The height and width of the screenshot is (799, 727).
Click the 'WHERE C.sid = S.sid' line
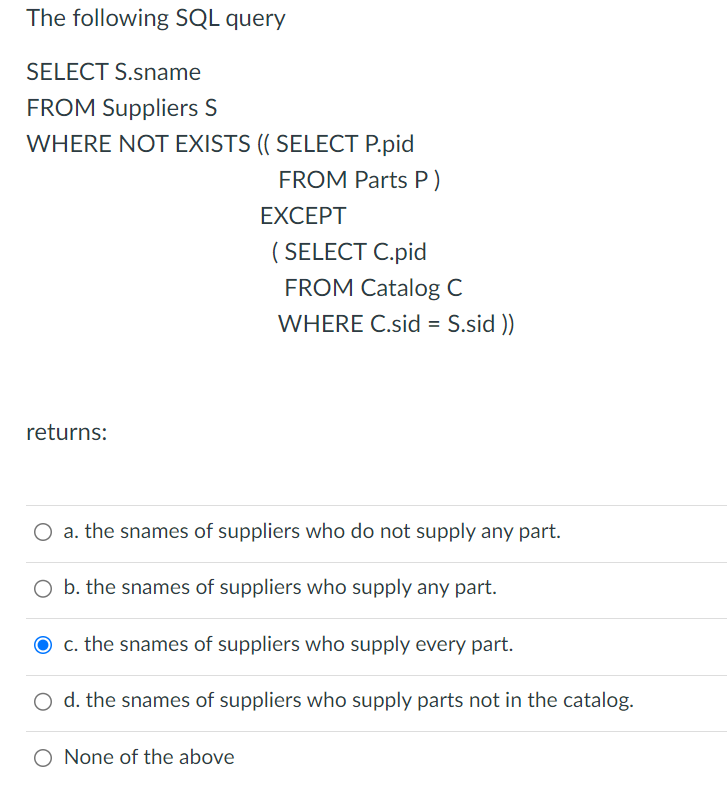point(396,324)
